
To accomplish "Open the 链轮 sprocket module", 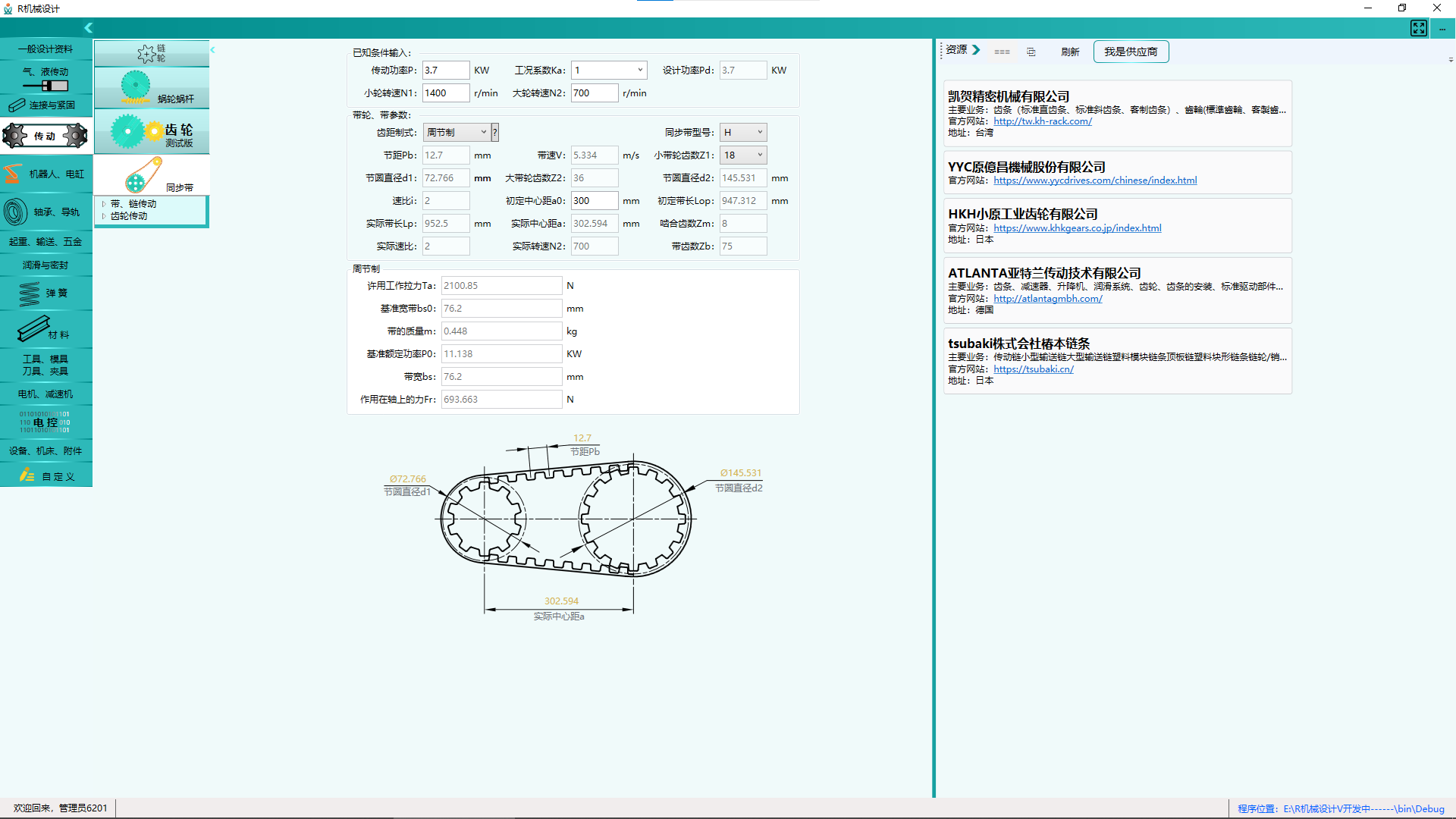I will [x=152, y=53].
